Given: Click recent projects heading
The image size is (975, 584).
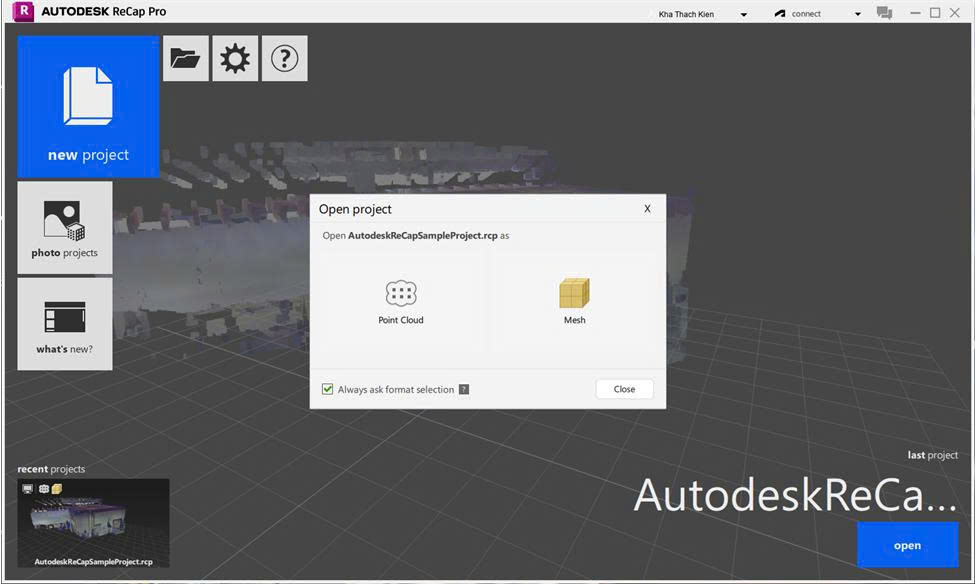Looking at the screenshot, I should (51, 469).
